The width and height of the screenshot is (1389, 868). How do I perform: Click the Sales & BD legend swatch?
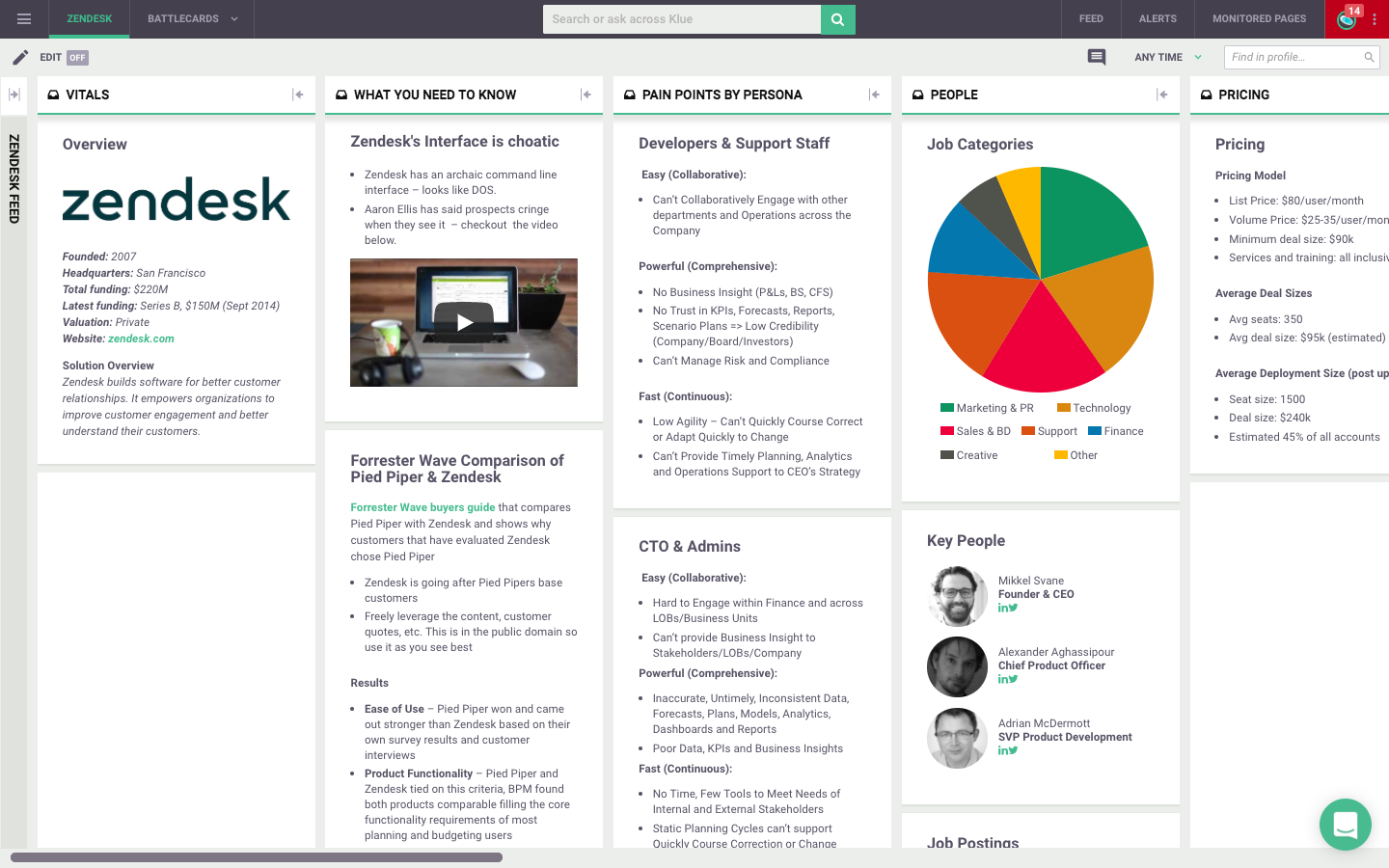(947, 431)
